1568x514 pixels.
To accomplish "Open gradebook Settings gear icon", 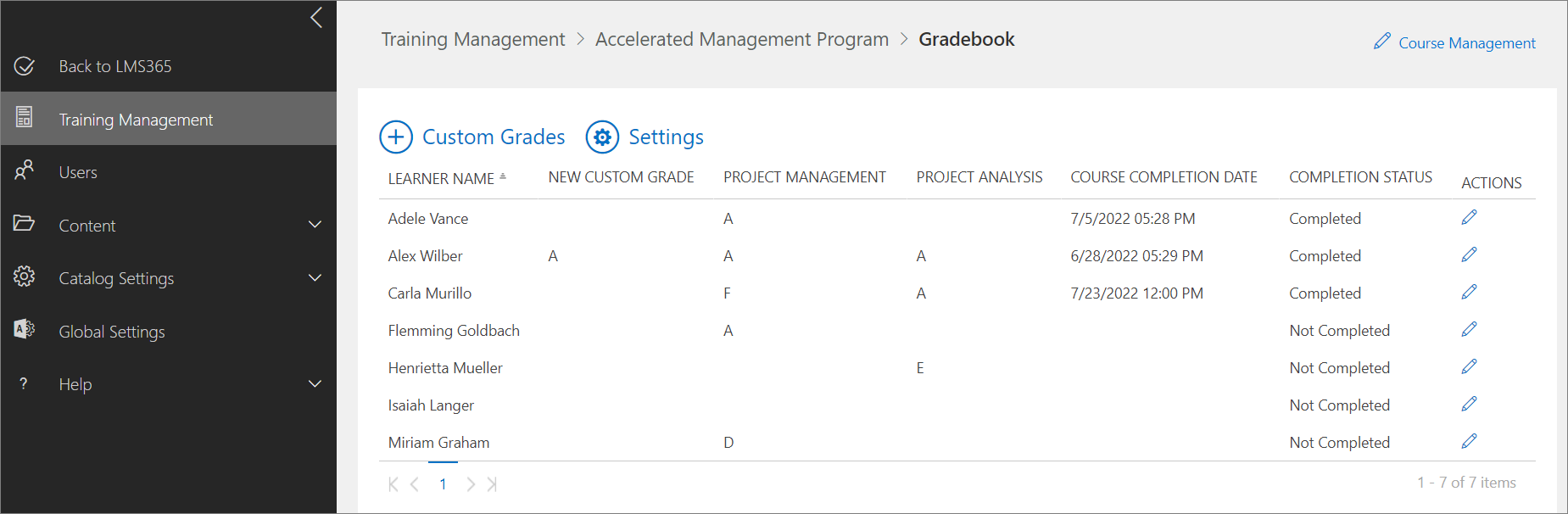I will click(602, 137).
